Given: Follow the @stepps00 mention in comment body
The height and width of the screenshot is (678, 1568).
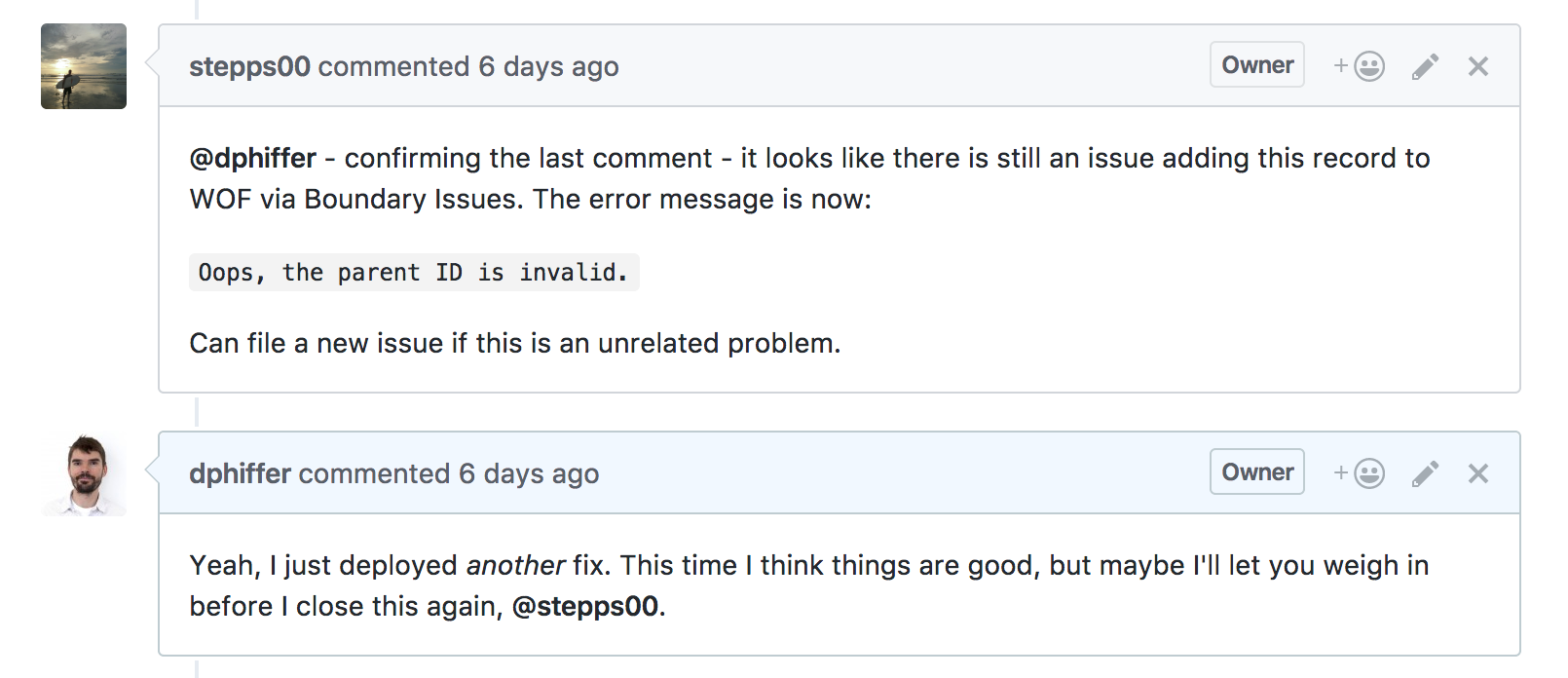Looking at the screenshot, I should pos(585,607).
